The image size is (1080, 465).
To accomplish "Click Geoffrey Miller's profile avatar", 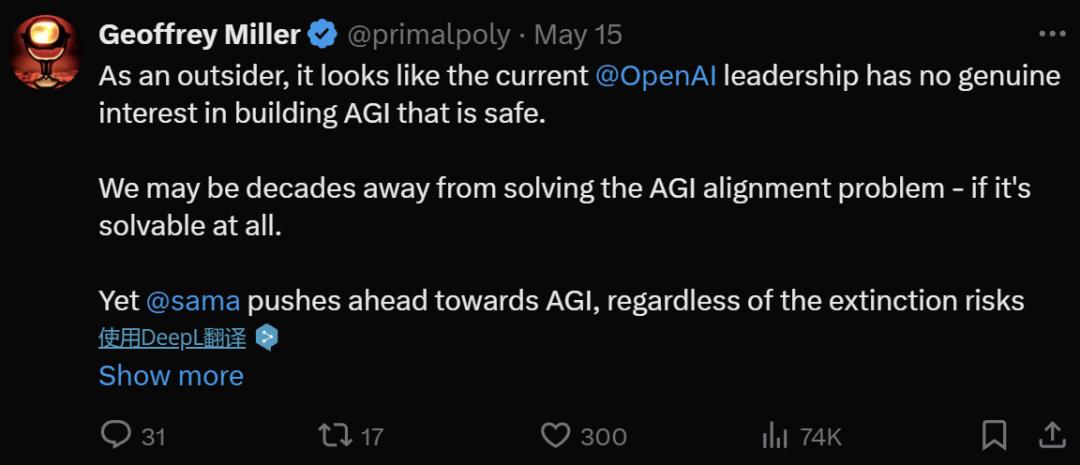I will point(46,51).
